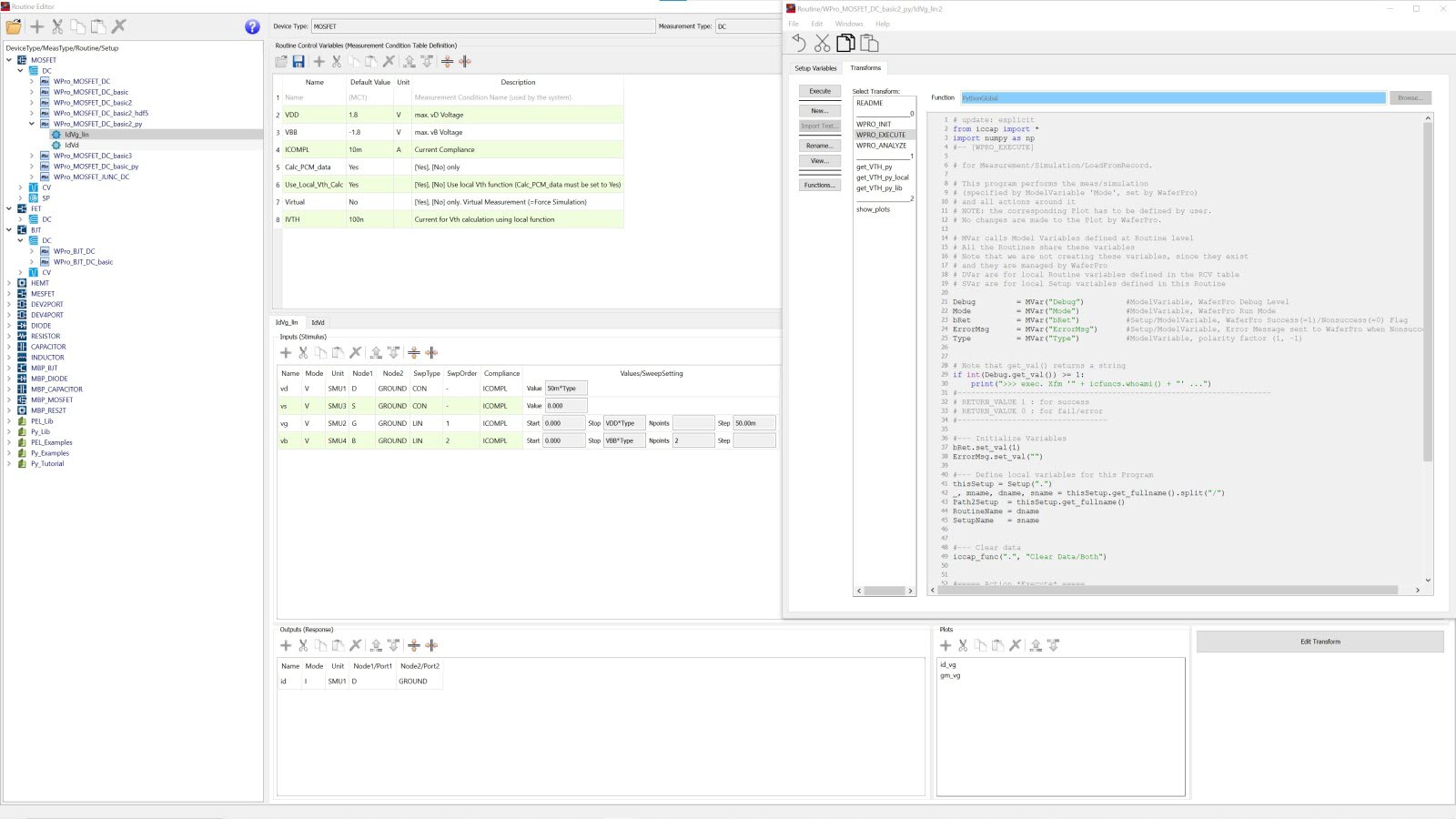The height and width of the screenshot is (819, 1456).
Task: Click the scissors cut icon in transform window
Action: 822,43
